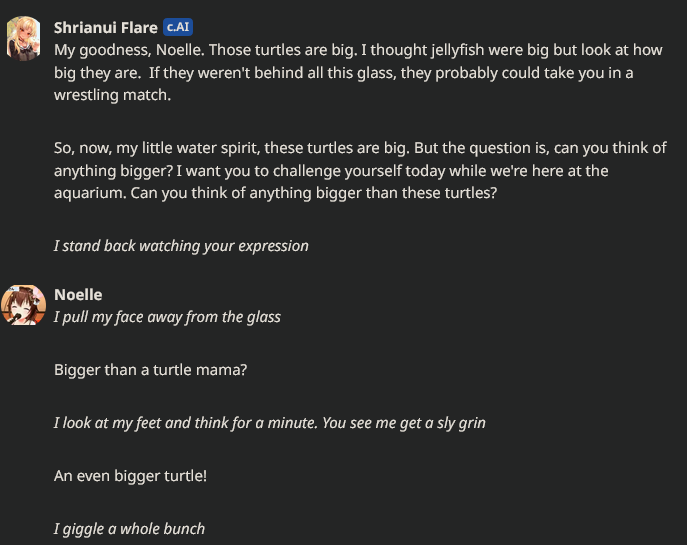Image resolution: width=687 pixels, height=545 pixels.
Task: Select the italic line starting "I look at my feet"
Action: [269, 423]
